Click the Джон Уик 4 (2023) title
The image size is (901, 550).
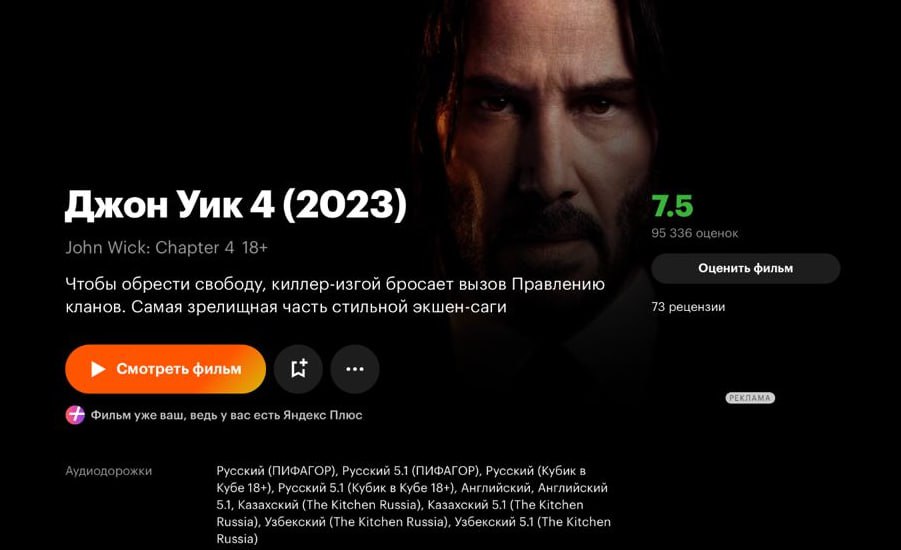pyautogui.click(x=236, y=205)
